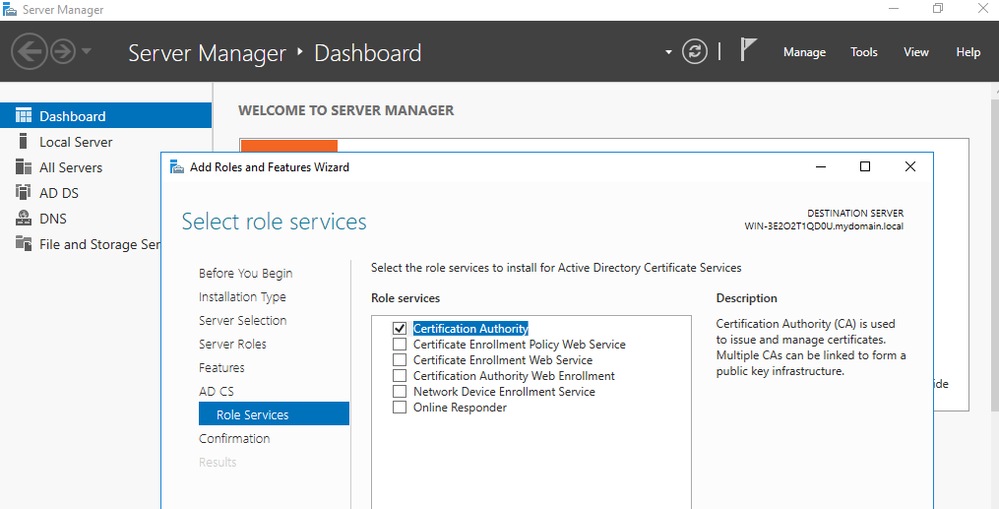Open the Help menu
Viewport: 999px width, 509px height.
pos(967,52)
